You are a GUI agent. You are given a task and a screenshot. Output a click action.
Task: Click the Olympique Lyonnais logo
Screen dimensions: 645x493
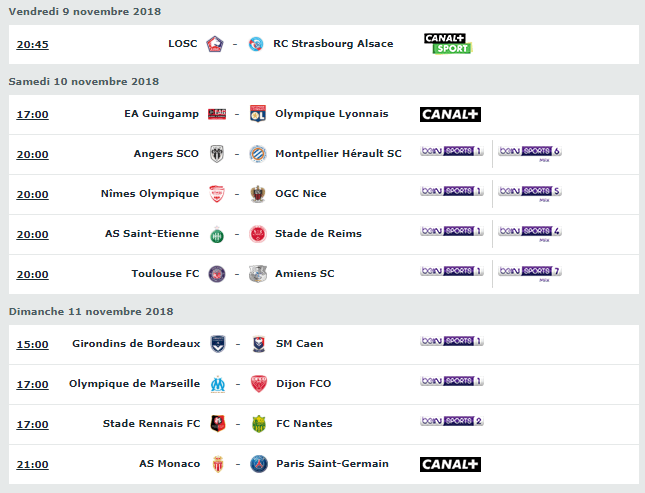(x=258, y=114)
